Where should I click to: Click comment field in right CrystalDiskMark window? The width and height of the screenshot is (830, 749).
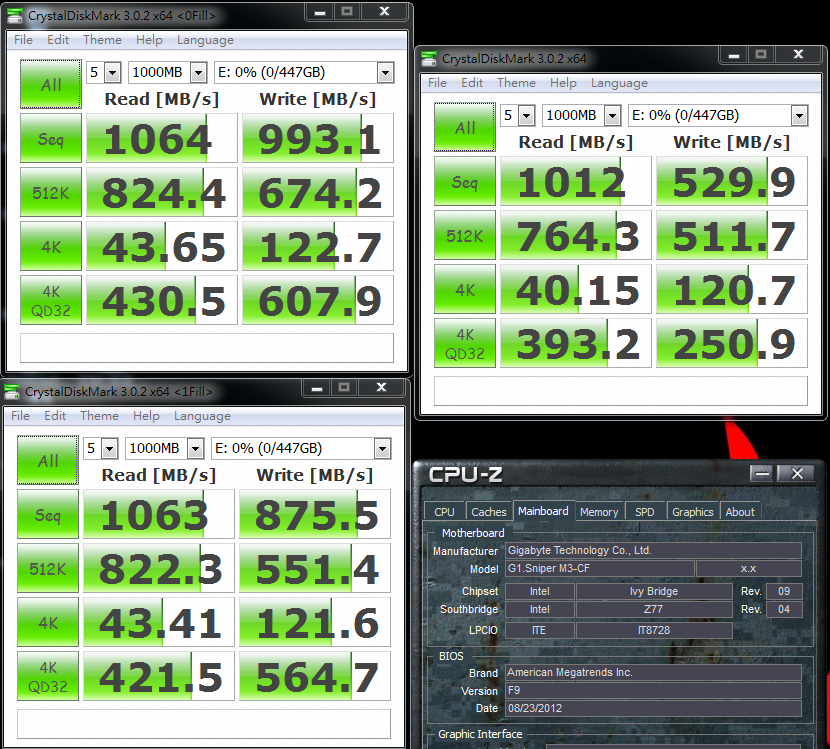[x=620, y=391]
